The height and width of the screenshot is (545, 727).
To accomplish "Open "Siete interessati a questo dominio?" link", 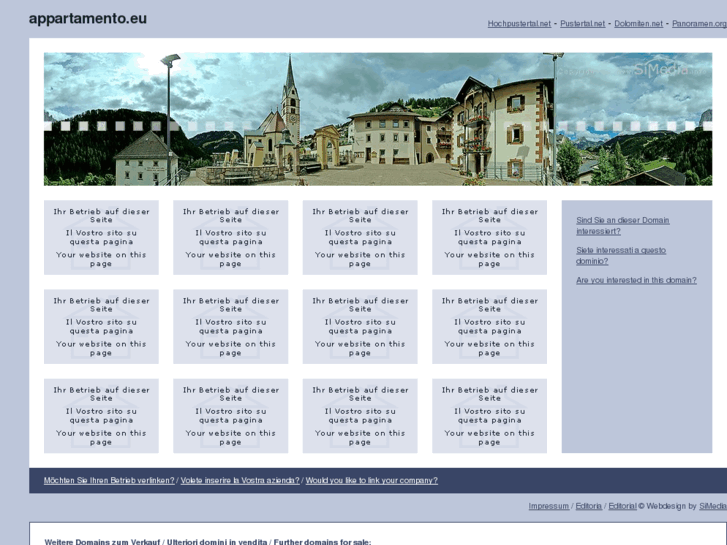I will click(621, 256).
